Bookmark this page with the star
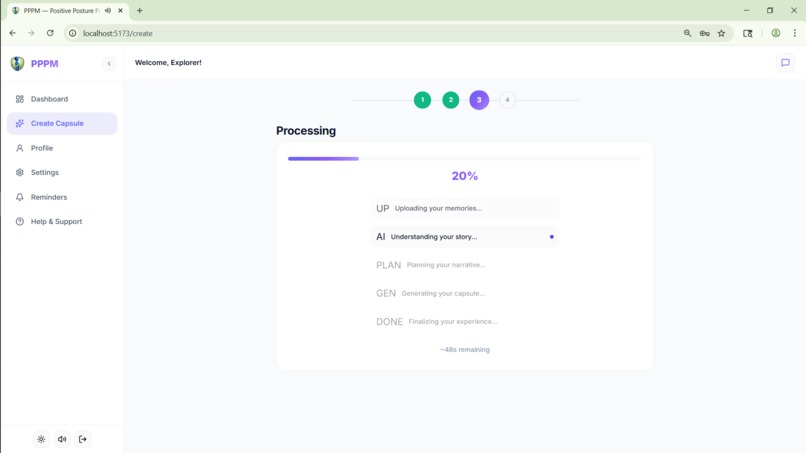The height and width of the screenshot is (453, 806). (721, 33)
